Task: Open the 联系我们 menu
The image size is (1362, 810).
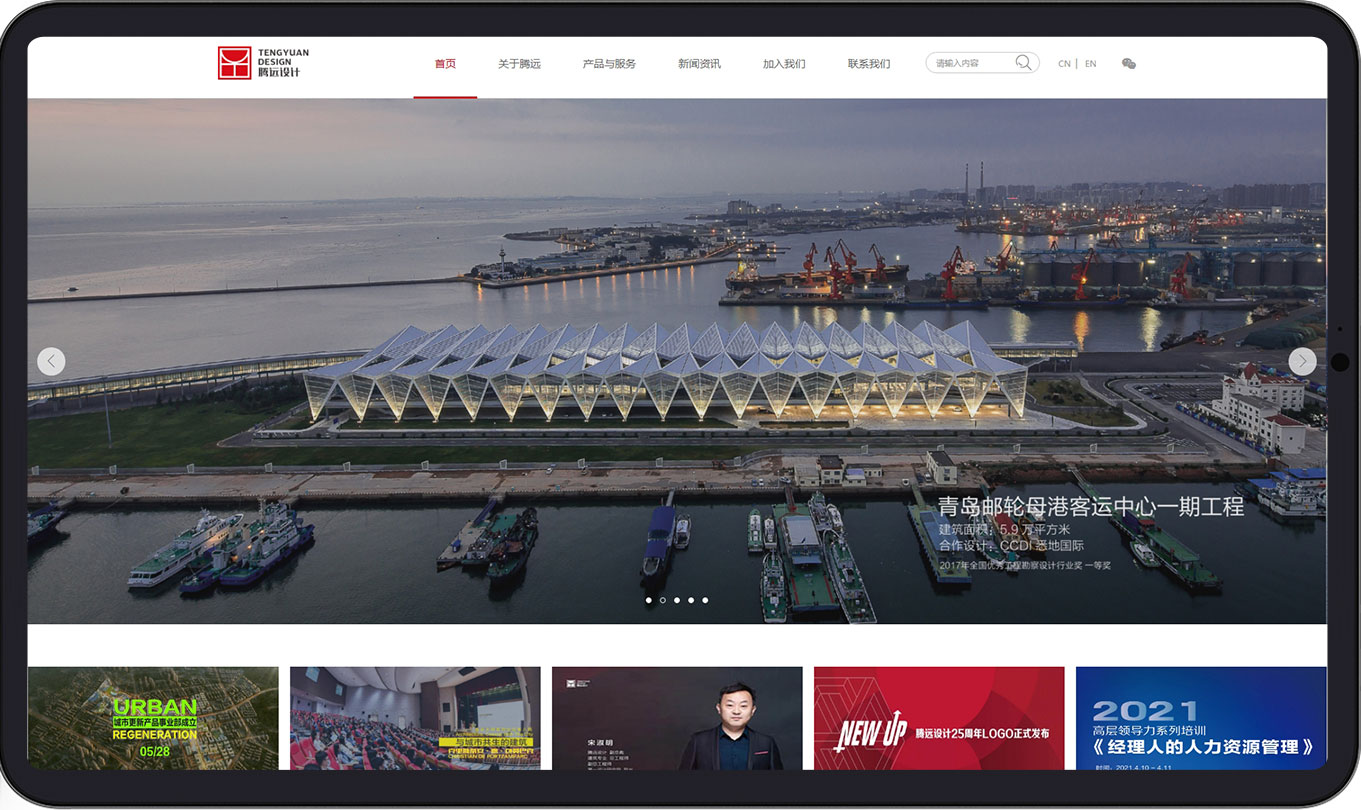Action: coord(869,64)
